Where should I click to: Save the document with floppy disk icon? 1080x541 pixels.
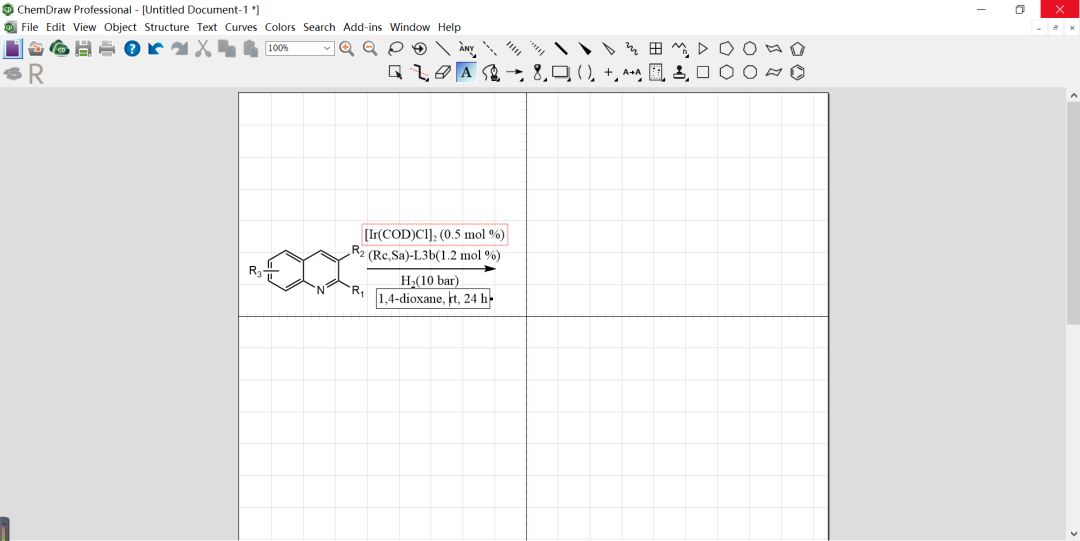pyautogui.click(x=83, y=48)
